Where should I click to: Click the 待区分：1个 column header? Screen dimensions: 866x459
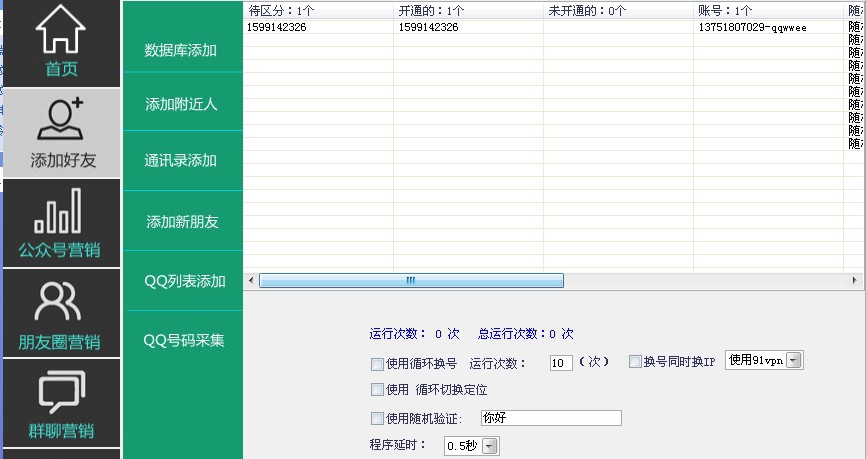tap(318, 10)
